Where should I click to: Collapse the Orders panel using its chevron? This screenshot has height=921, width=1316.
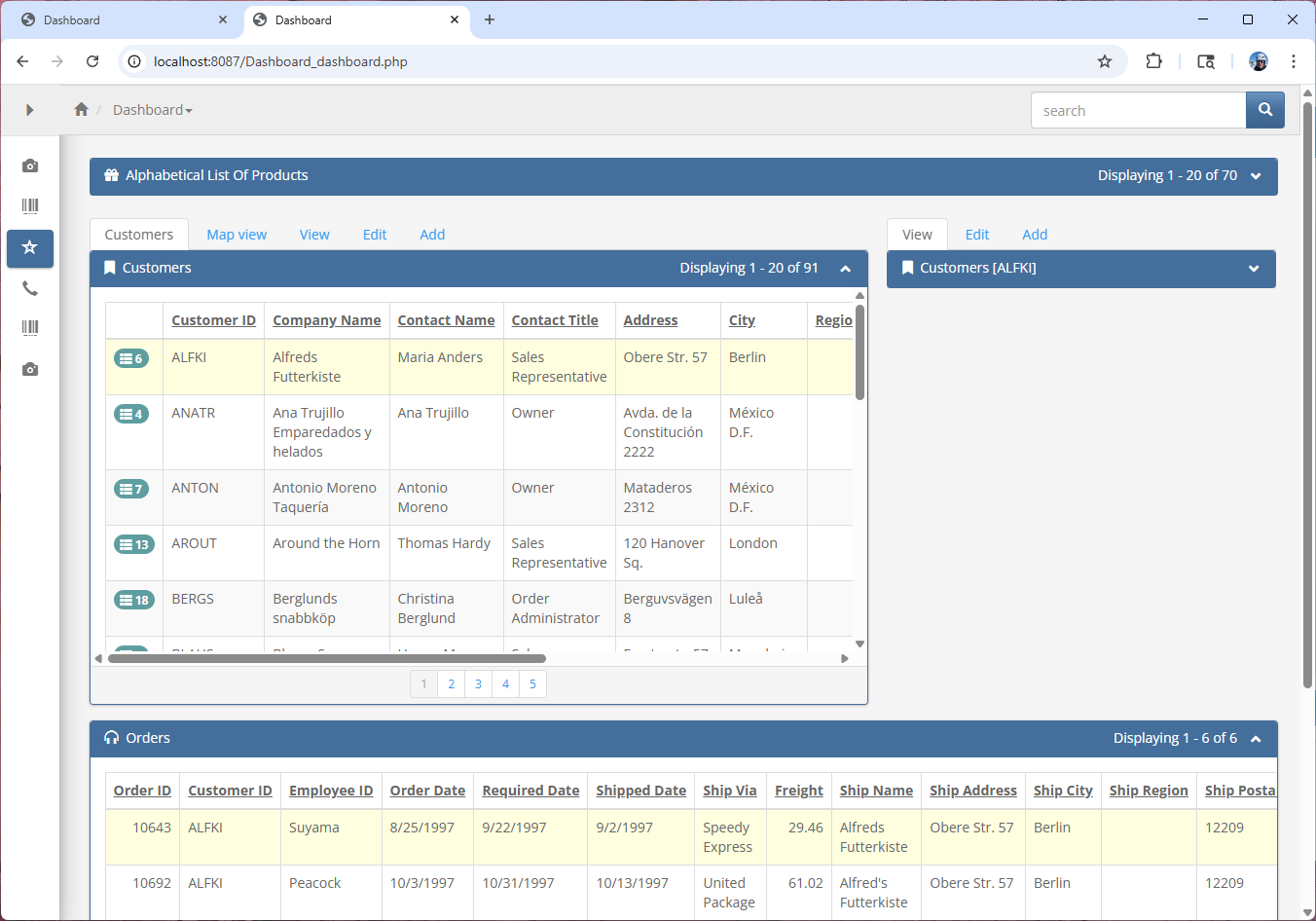1256,739
